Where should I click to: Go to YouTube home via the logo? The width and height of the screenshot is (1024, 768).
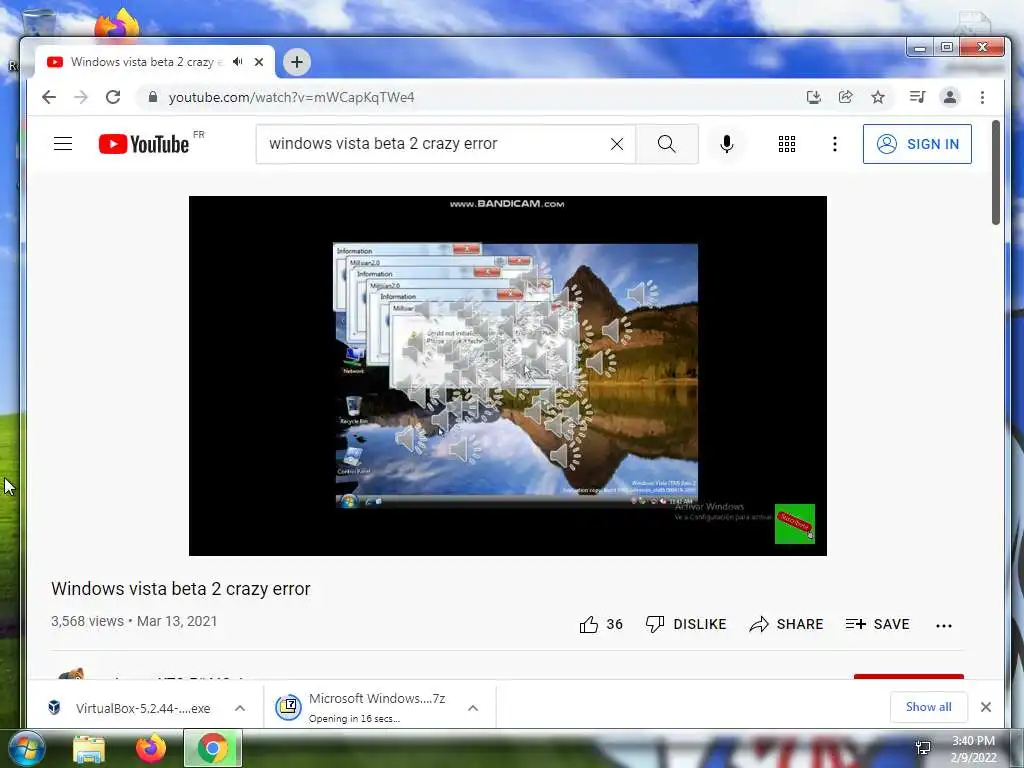144,144
